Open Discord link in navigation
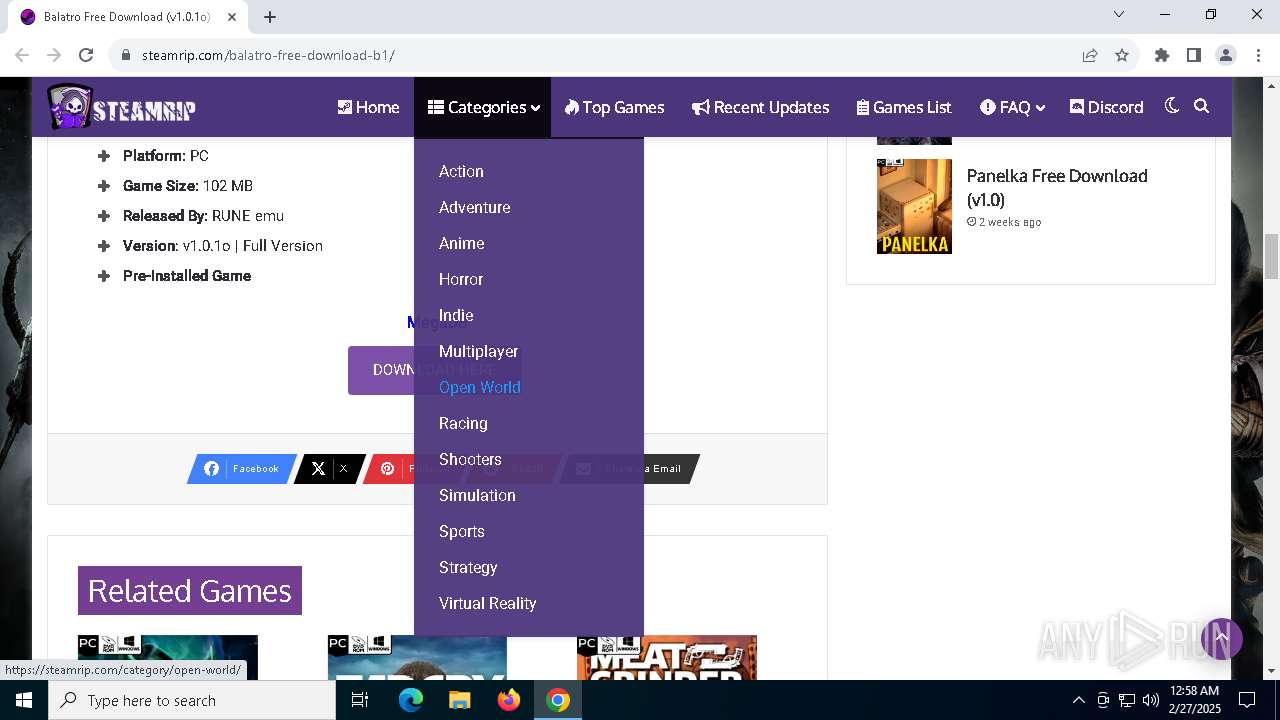This screenshot has width=1280, height=720. [x=1106, y=107]
